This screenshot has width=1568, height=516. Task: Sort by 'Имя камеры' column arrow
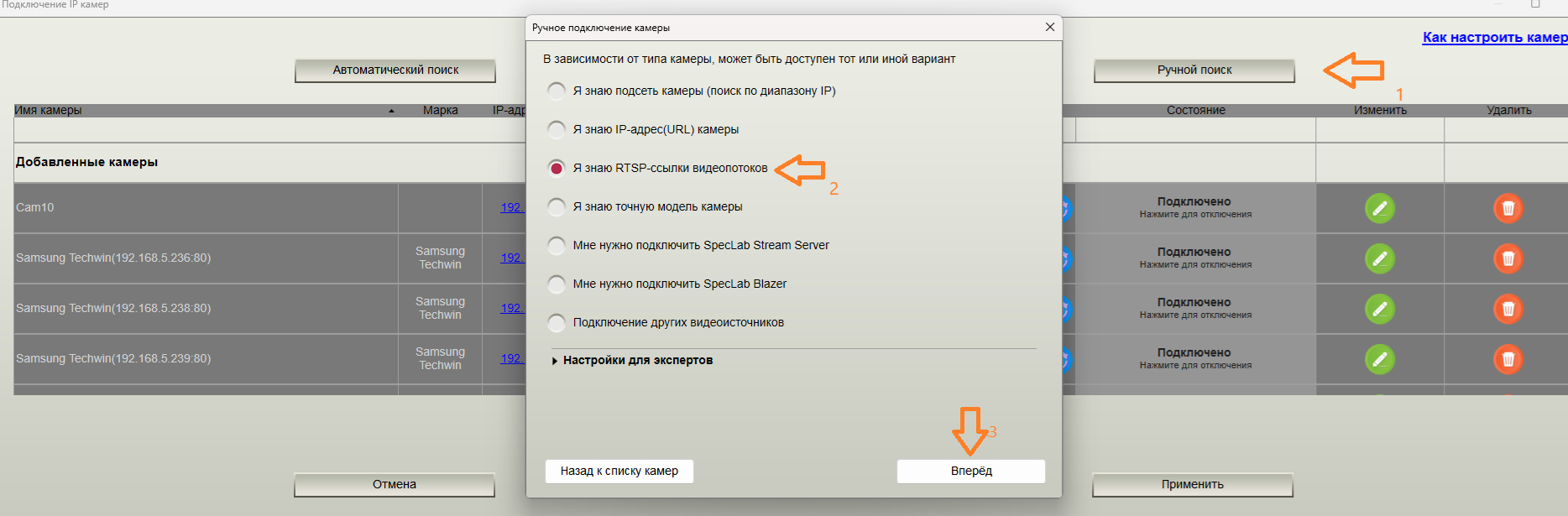[x=391, y=111]
